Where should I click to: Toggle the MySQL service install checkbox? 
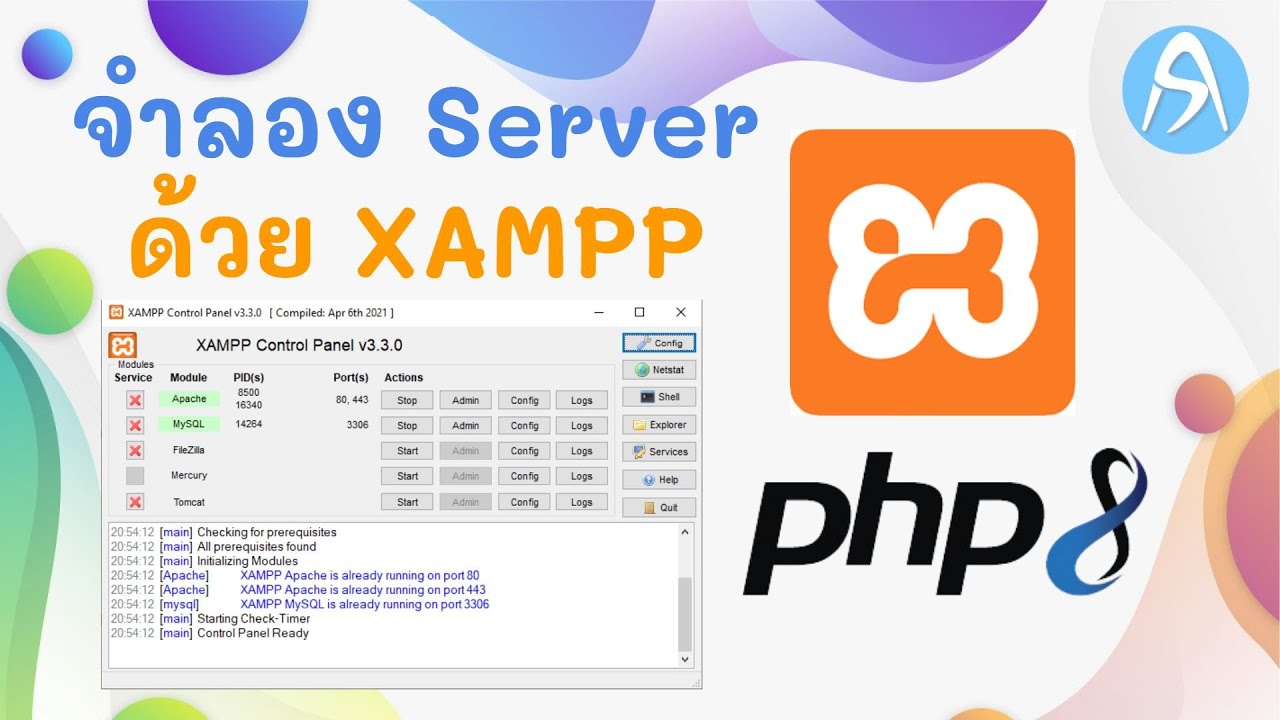135,425
